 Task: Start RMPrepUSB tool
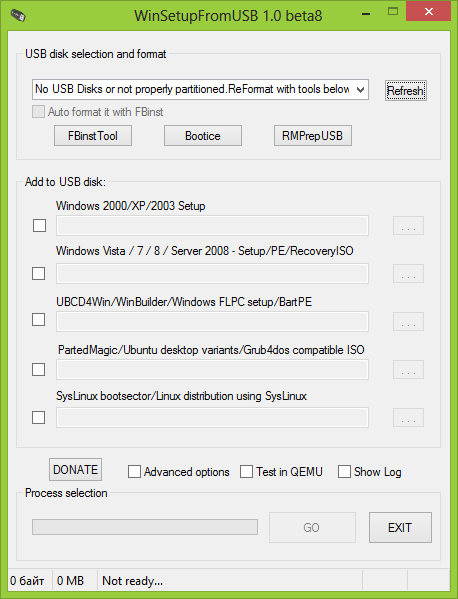pyautogui.click(x=313, y=136)
